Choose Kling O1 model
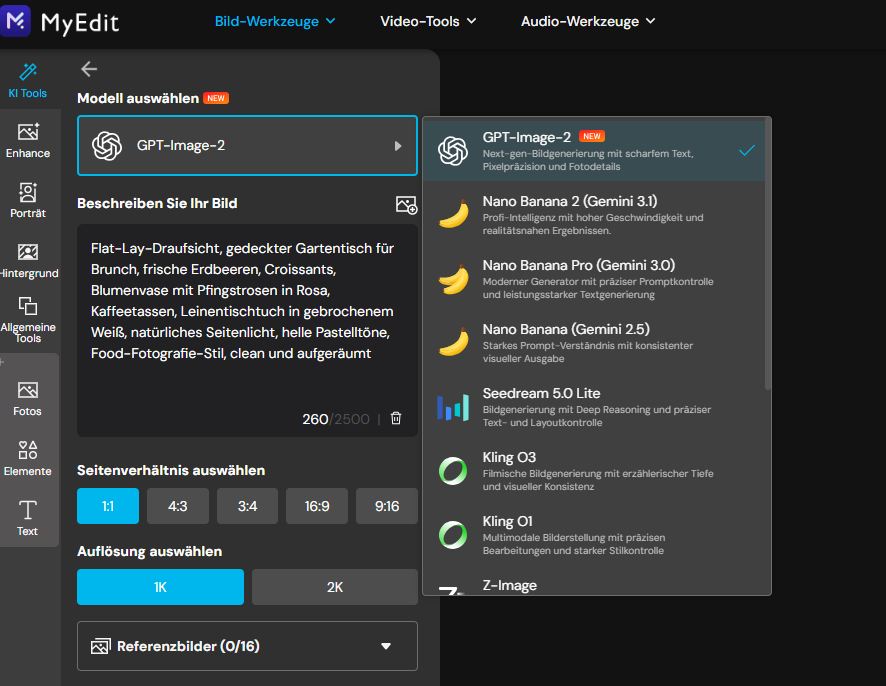The height and width of the screenshot is (686, 886). pos(593,535)
